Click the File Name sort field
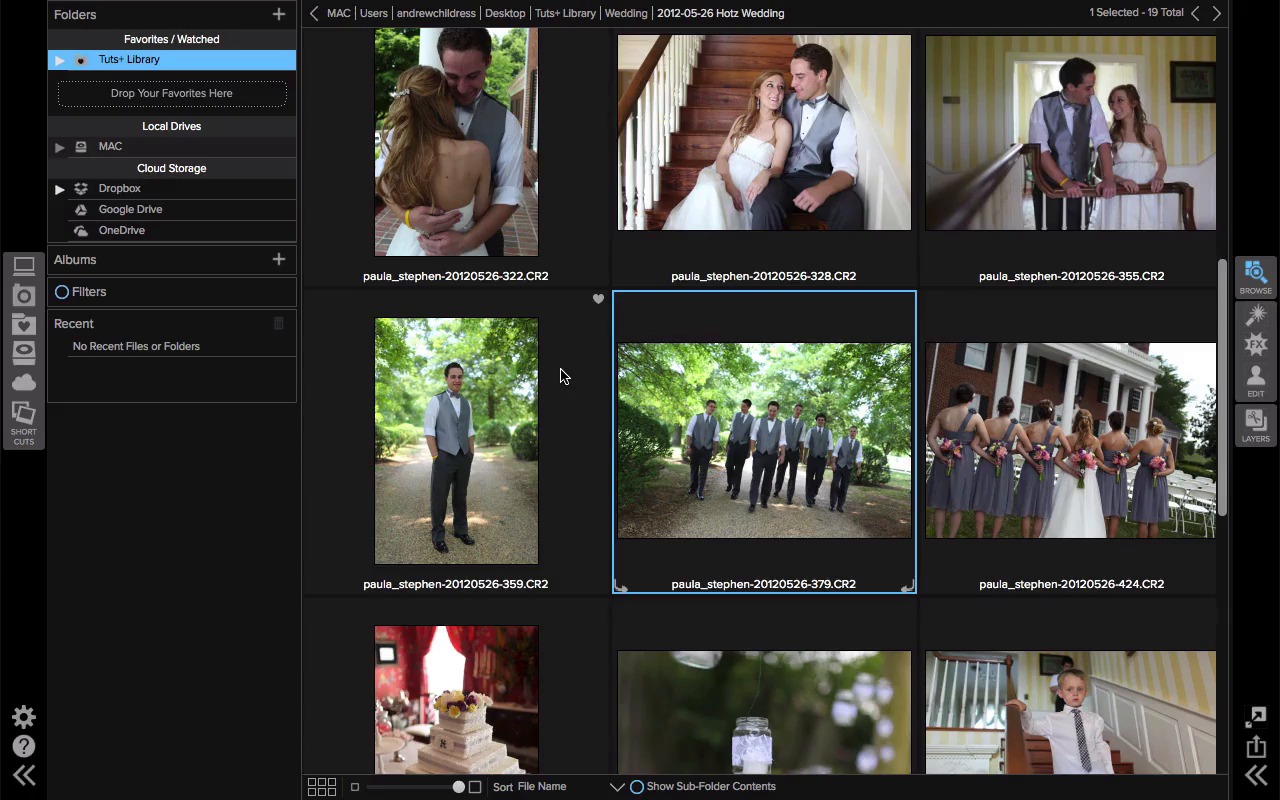 542,787
